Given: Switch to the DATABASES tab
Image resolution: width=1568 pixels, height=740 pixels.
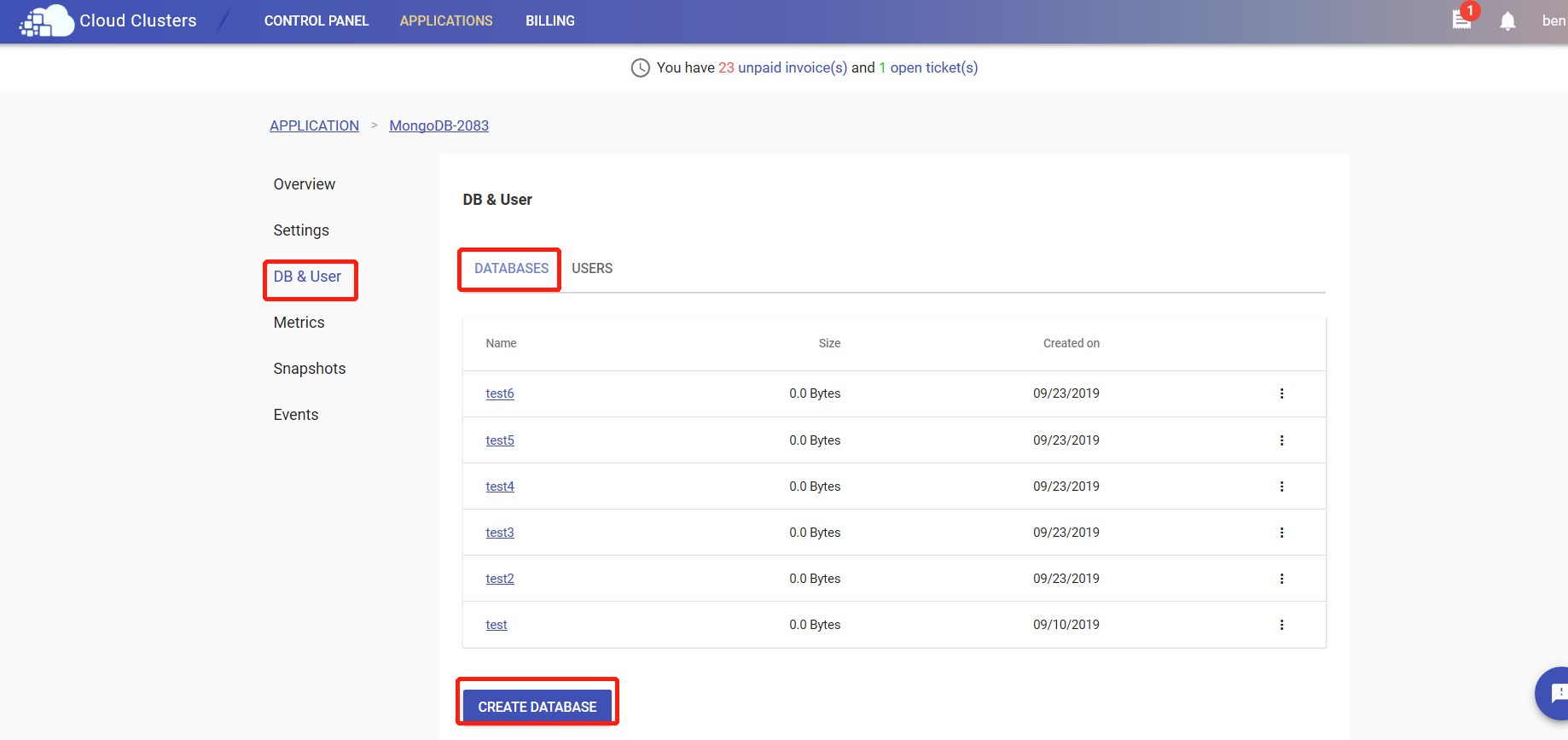Looking at the screenshot, I should tap(511, 268).
